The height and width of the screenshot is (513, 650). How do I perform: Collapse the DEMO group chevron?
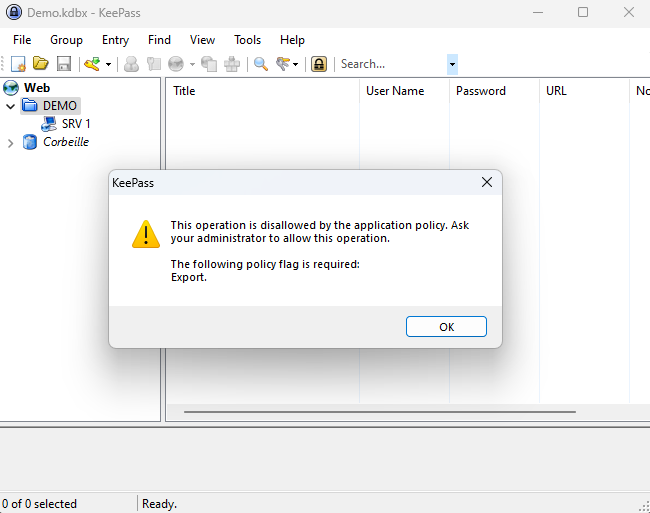point(11,106)
